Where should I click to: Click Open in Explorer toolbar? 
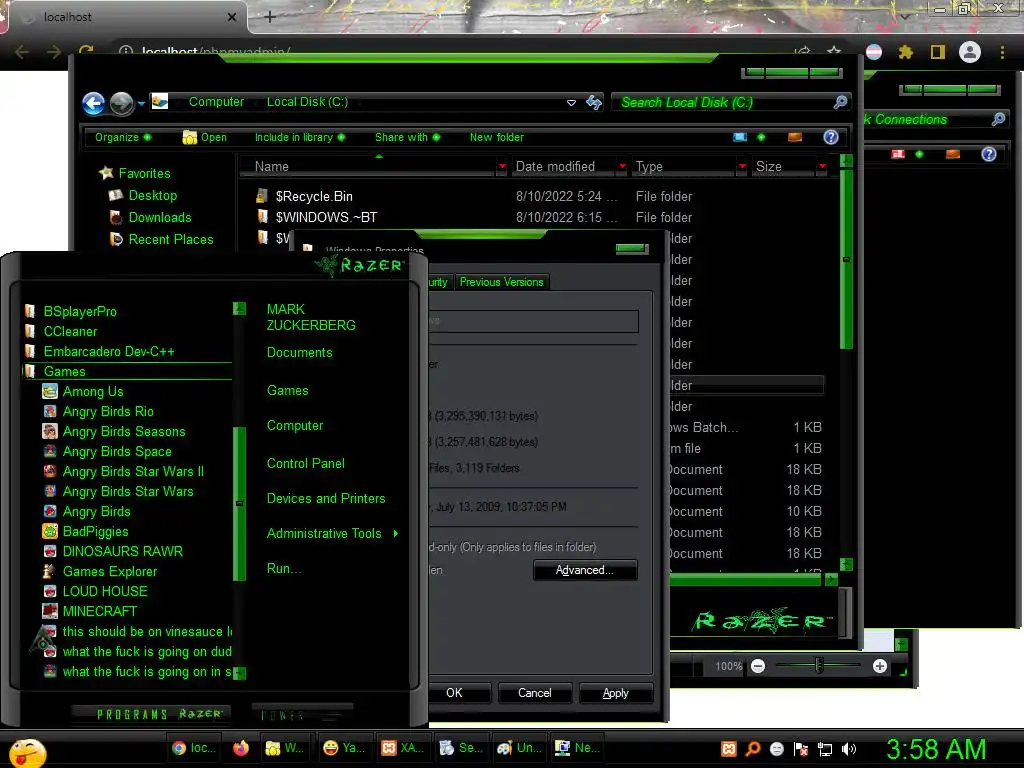click(x=204, y=137)
